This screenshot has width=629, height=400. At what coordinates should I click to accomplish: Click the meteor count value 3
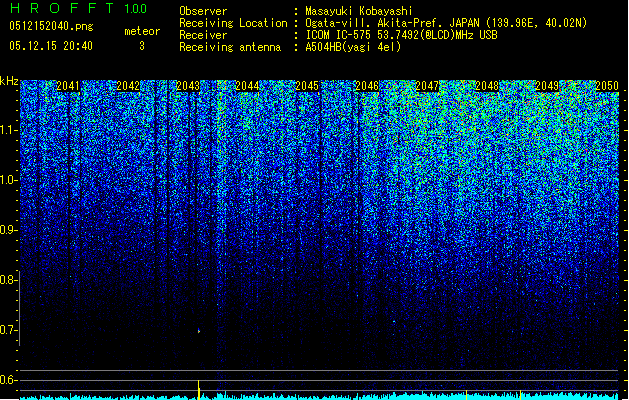tap(142, 46)
